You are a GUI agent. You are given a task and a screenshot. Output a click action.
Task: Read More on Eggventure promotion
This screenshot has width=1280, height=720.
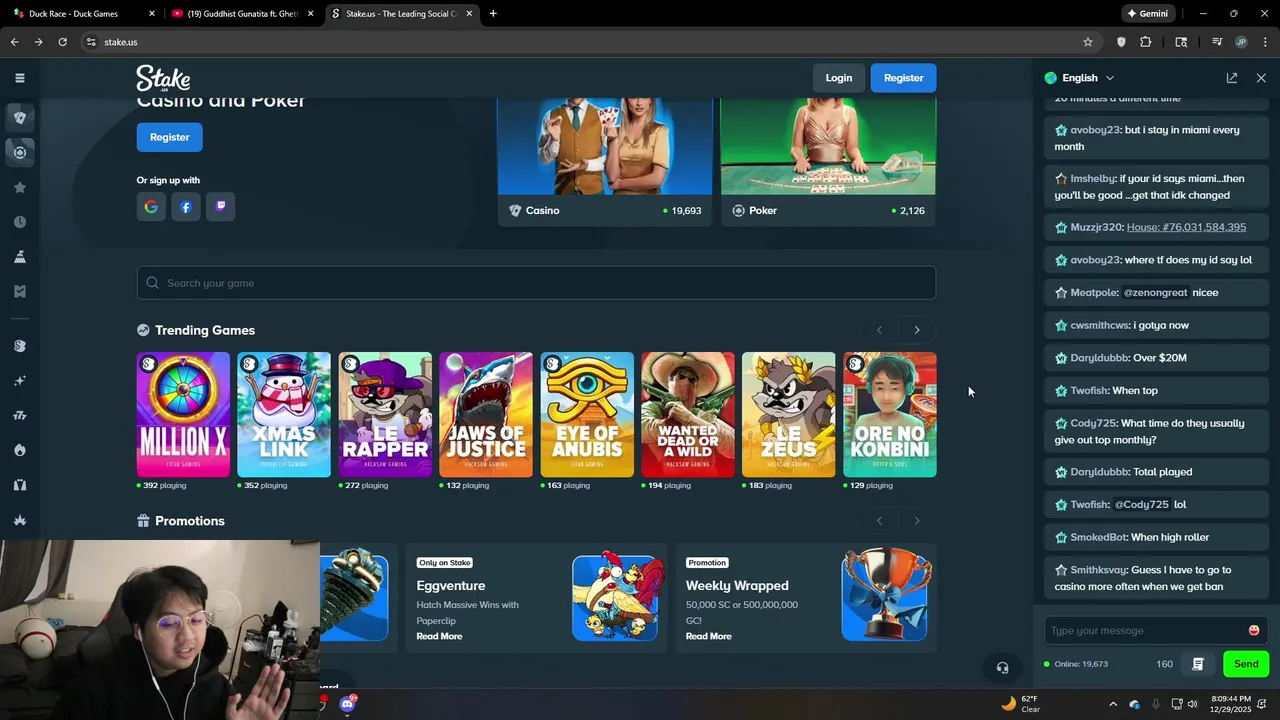439,636
